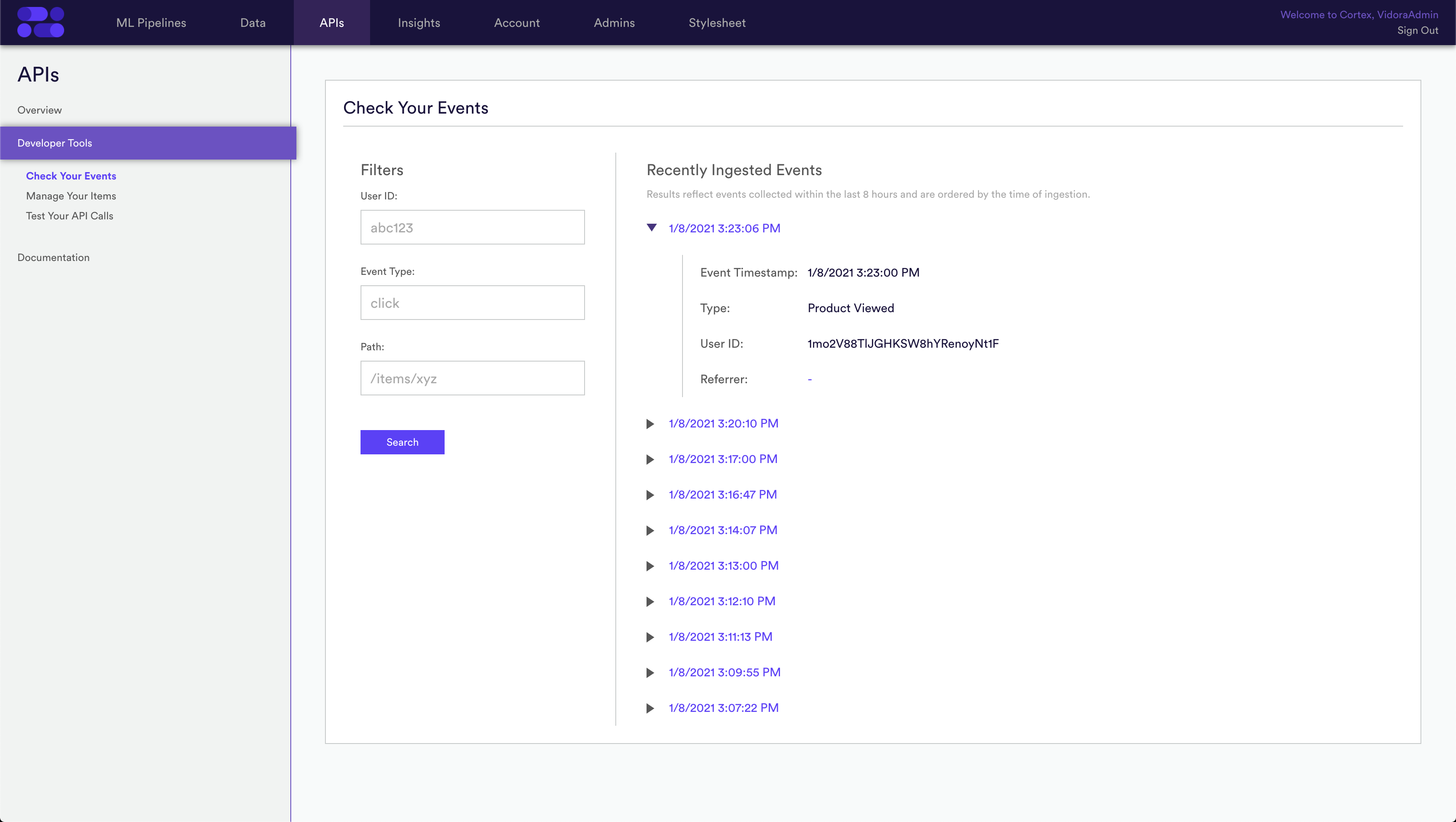Viewport: 1456px width, 822px height.
Task: Click the Search button
Action: (403, 442)
